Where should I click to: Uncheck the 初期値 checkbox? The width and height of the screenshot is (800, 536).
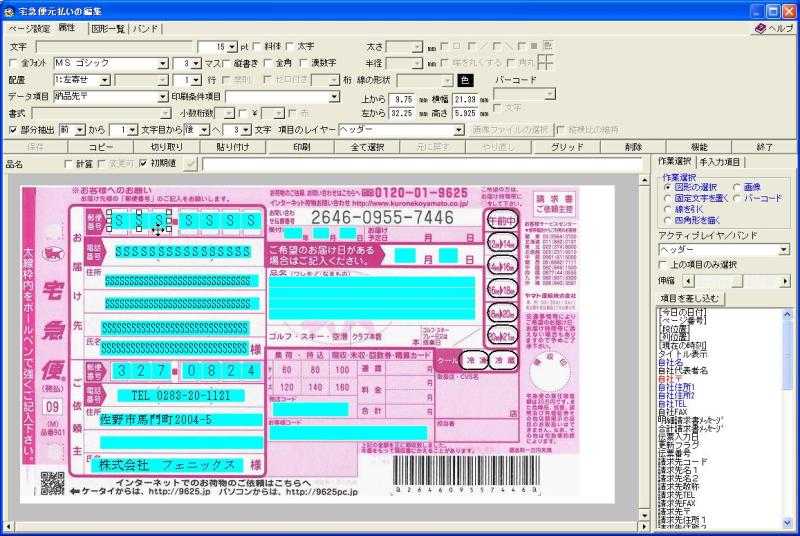tap(143, 164)
